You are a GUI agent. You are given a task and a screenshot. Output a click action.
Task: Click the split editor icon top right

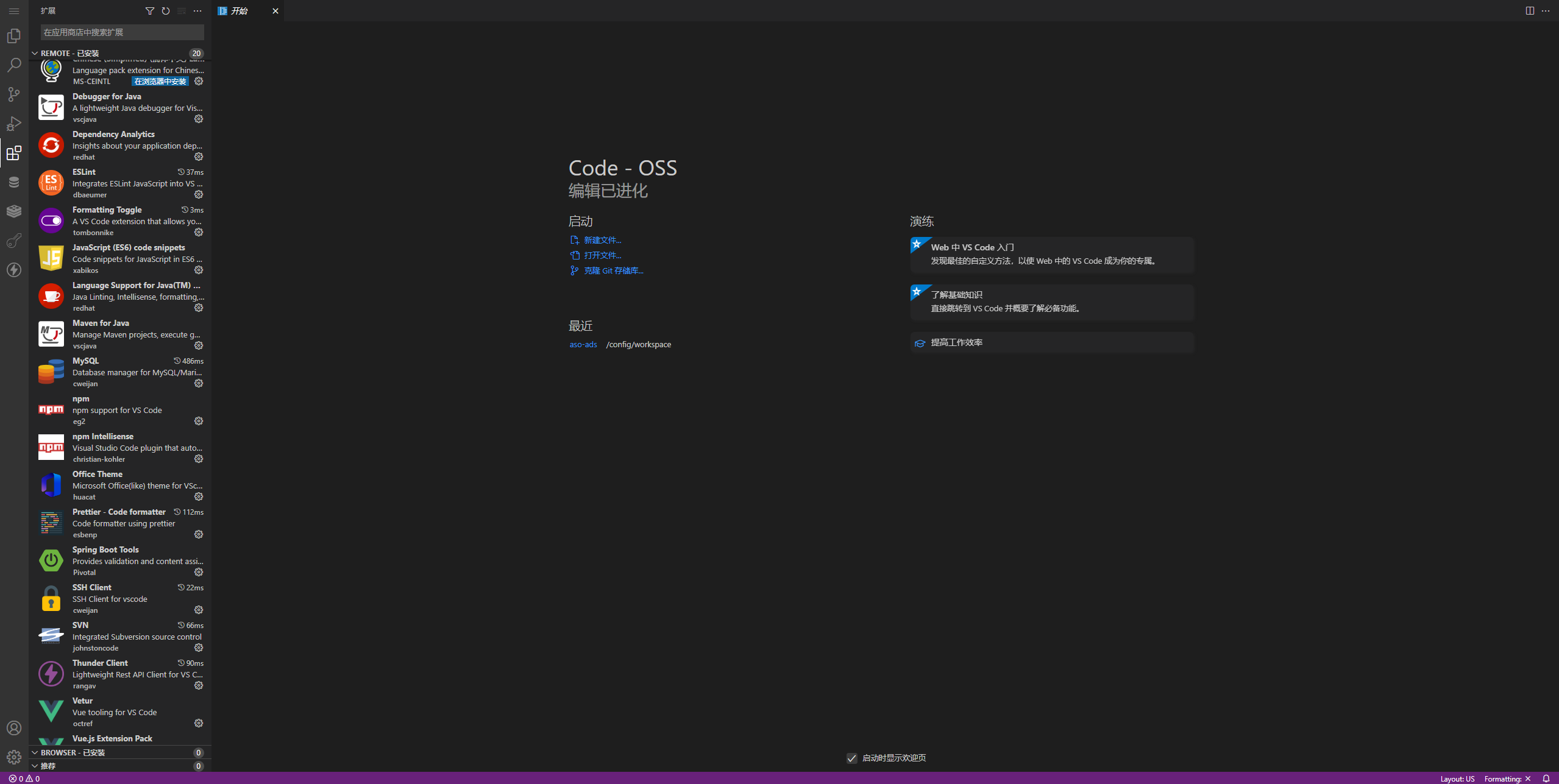[1530, 10]
